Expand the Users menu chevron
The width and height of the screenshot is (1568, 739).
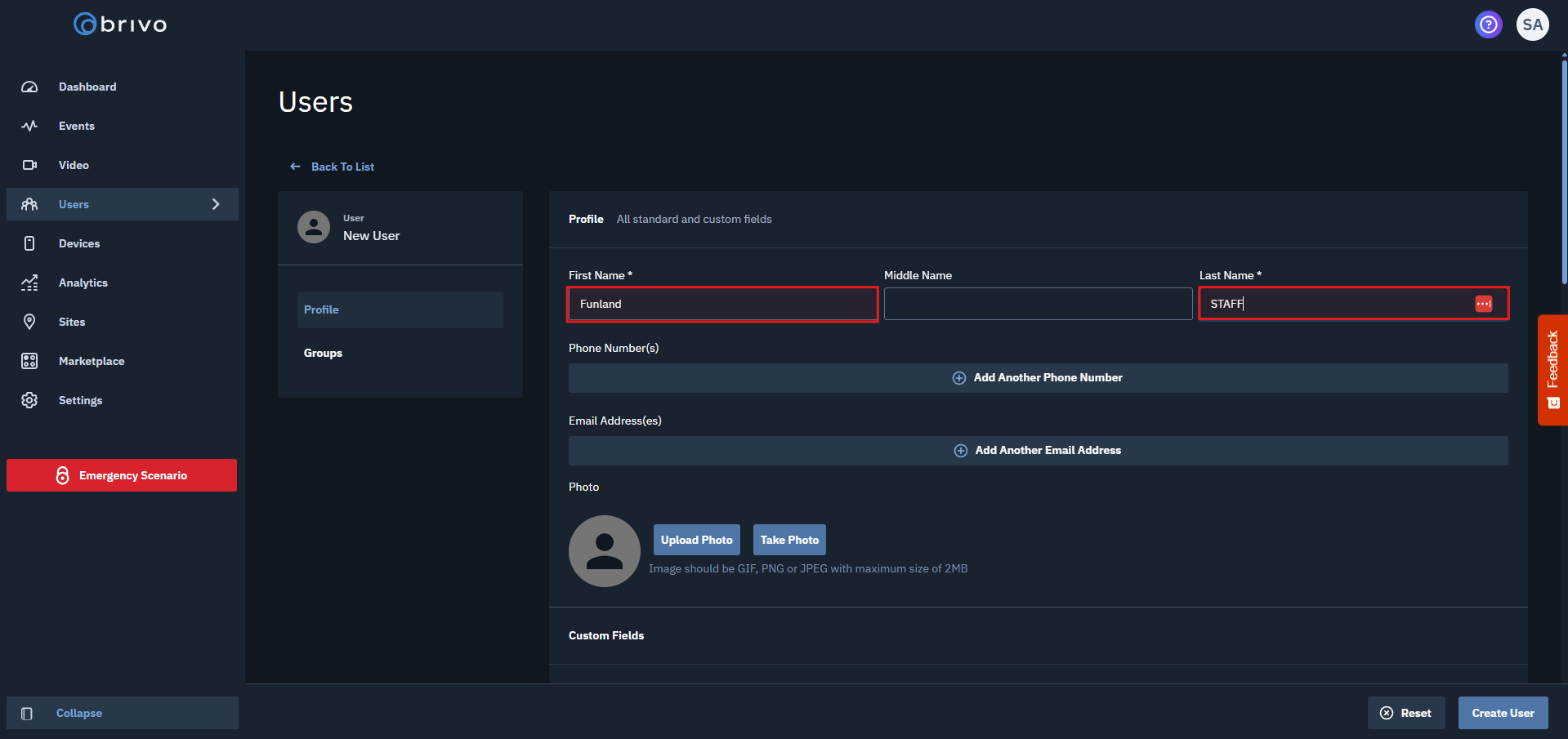[x=216, y=204]
